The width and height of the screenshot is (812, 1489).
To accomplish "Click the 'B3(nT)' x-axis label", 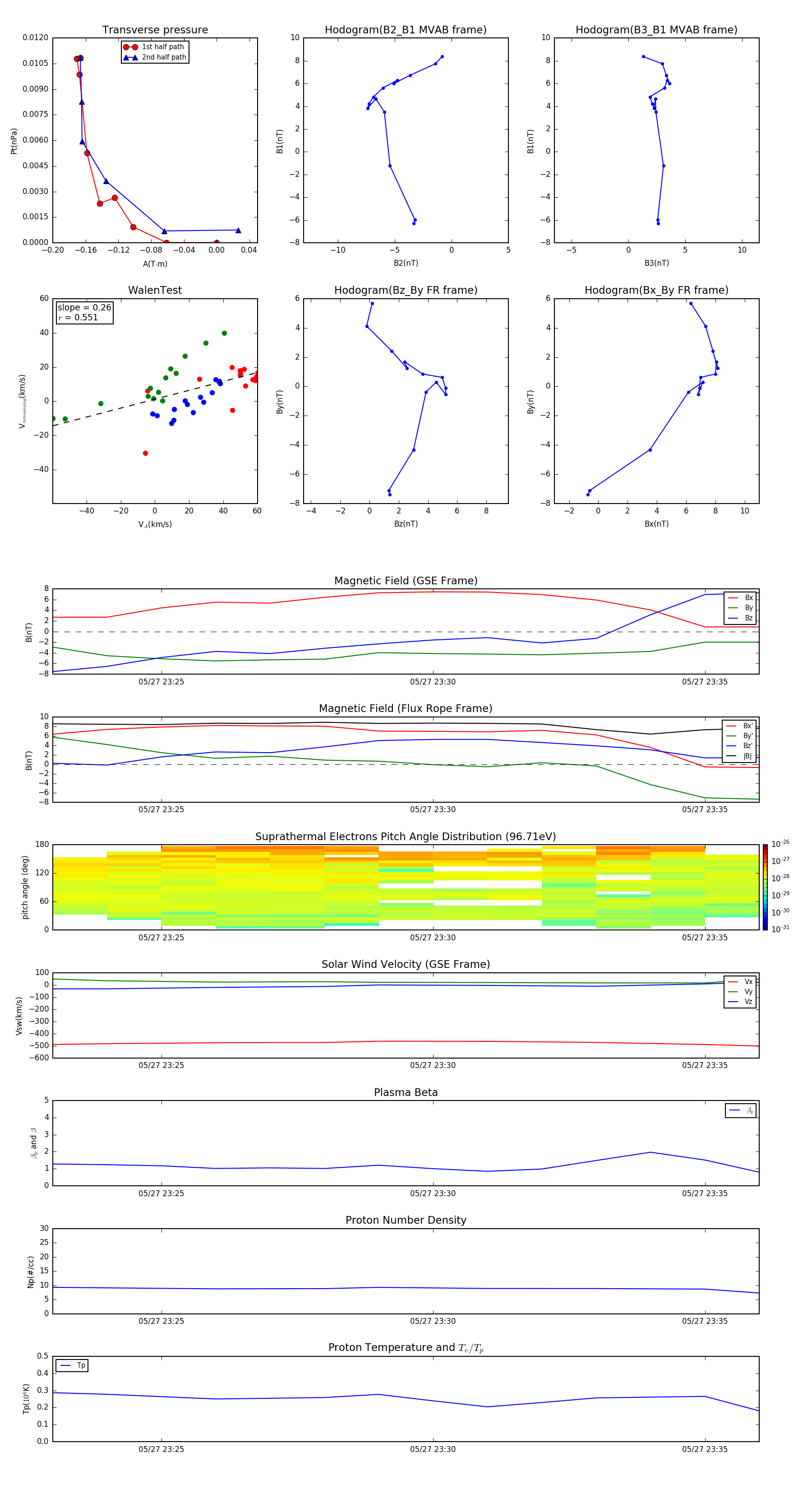I will pos(656,263).
